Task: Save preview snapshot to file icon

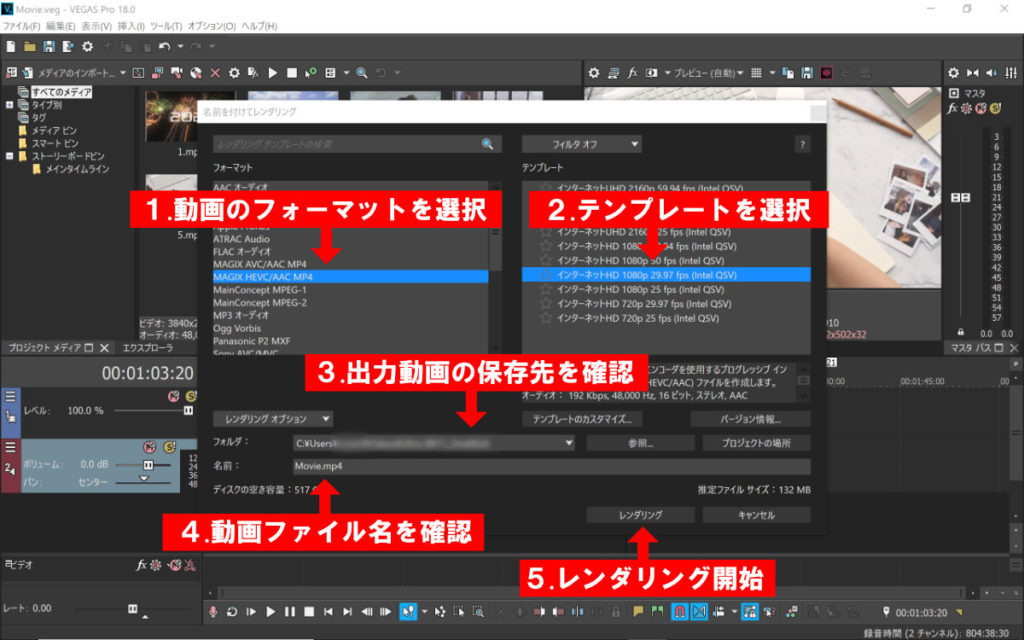Action: 807,73
